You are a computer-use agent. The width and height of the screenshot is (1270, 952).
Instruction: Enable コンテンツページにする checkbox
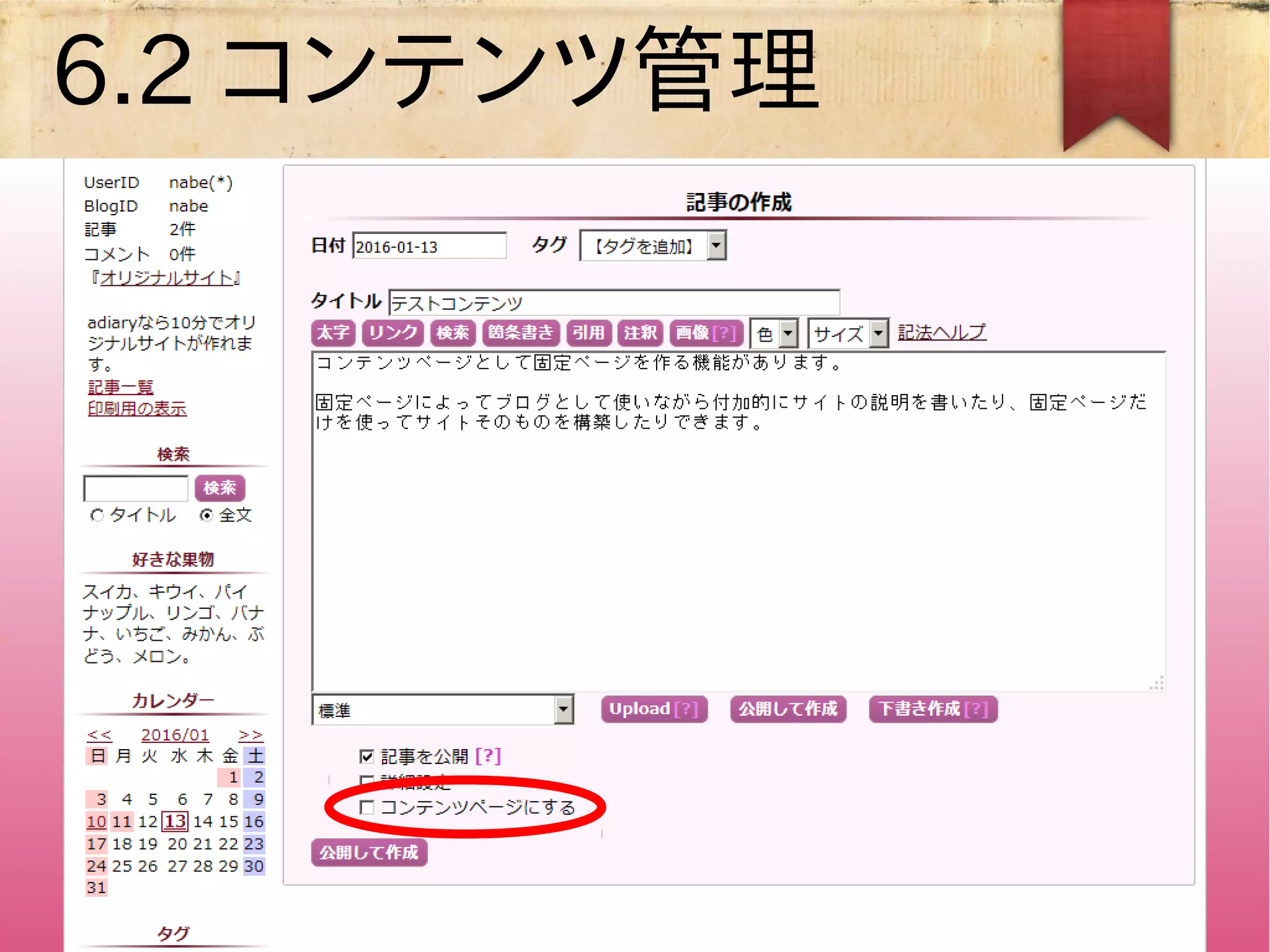367,807
